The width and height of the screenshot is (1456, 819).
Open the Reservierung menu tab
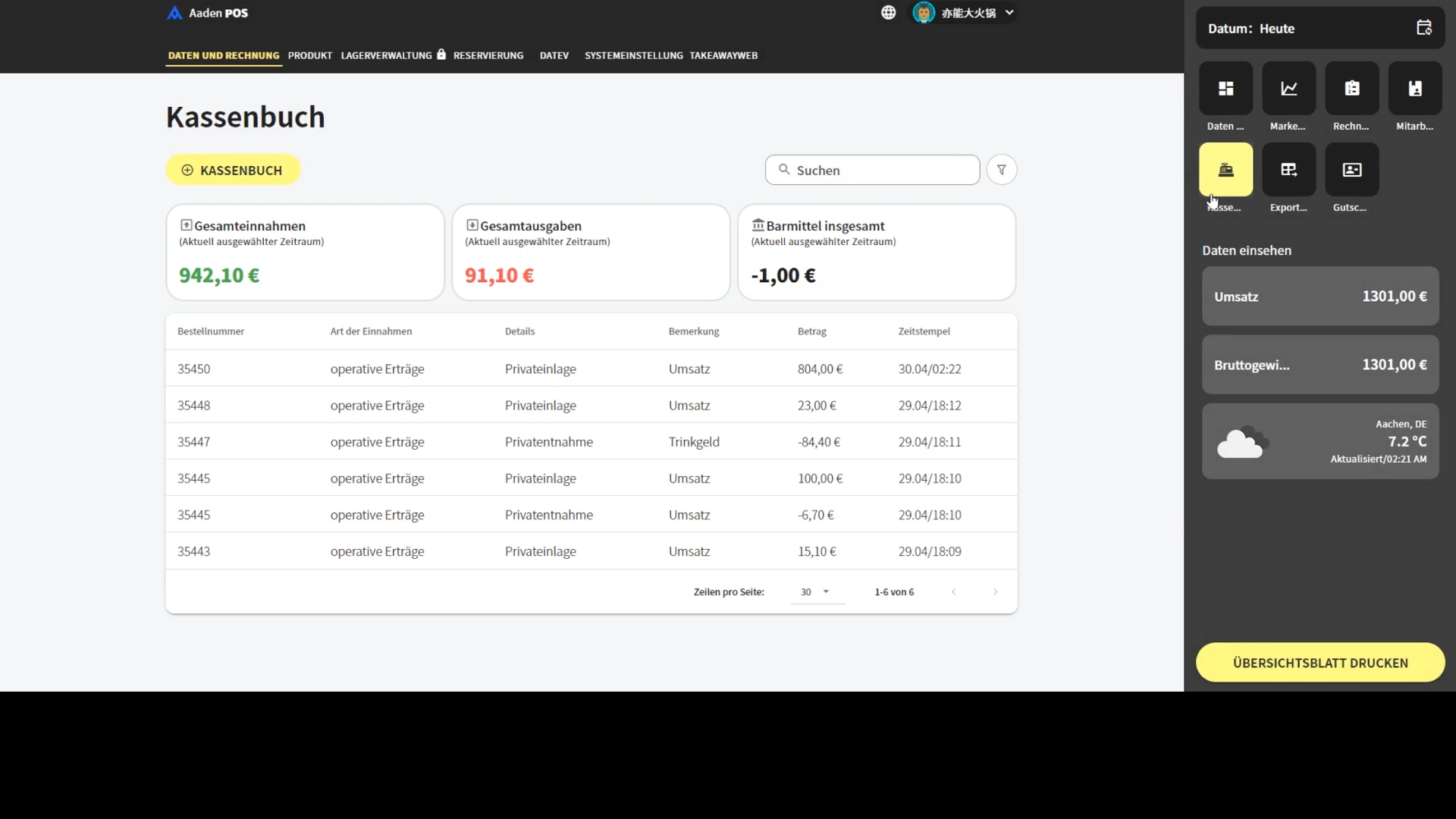pyautogui.click(x=488, y=55)
